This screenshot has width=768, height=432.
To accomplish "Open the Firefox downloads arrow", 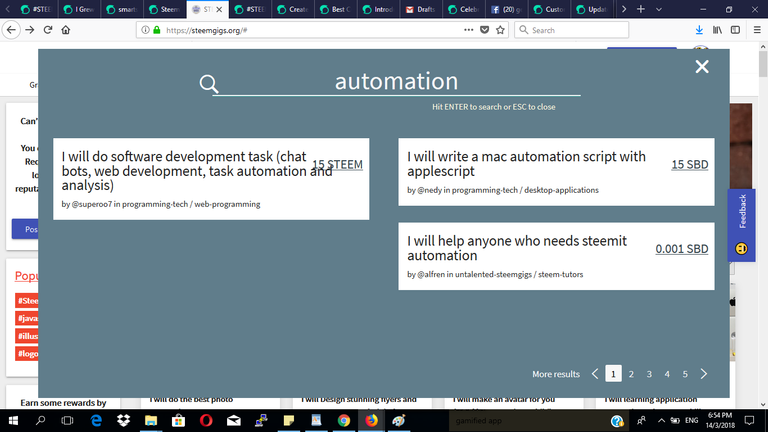I will pos(699,30).
